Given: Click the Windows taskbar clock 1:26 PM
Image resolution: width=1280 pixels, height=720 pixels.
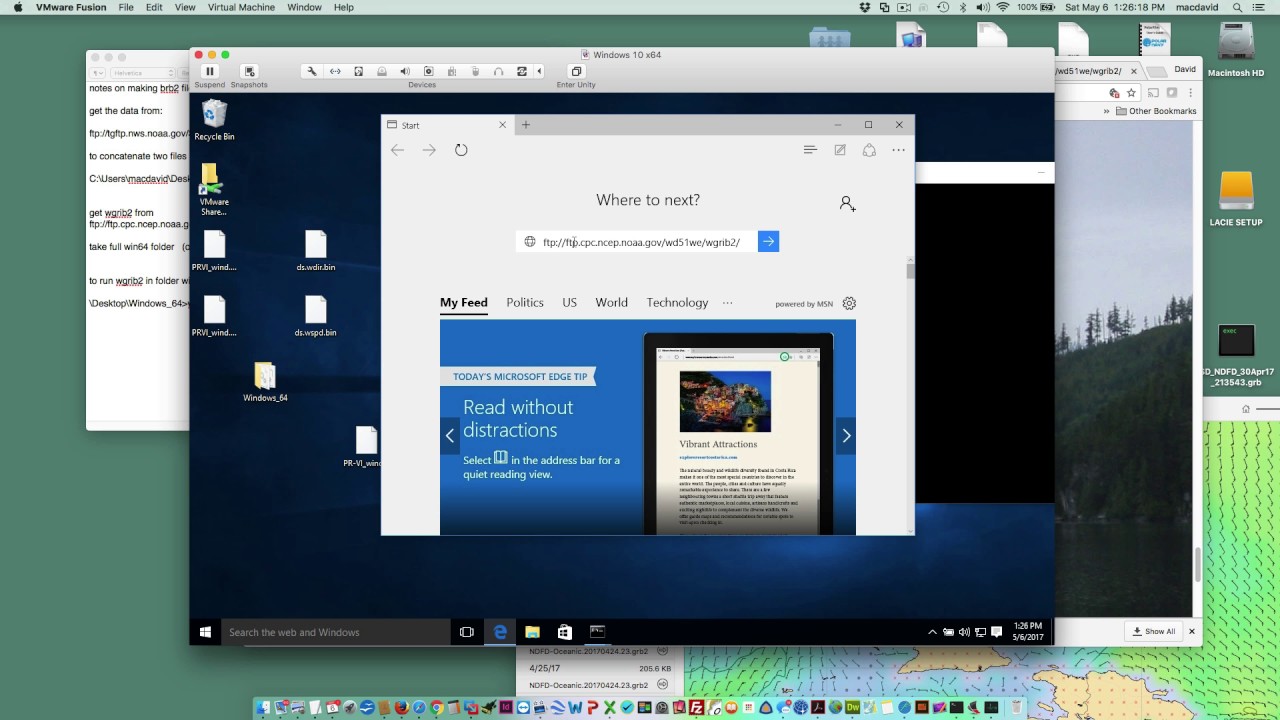Looking at the screenshot, I should tap(1028, 632).
